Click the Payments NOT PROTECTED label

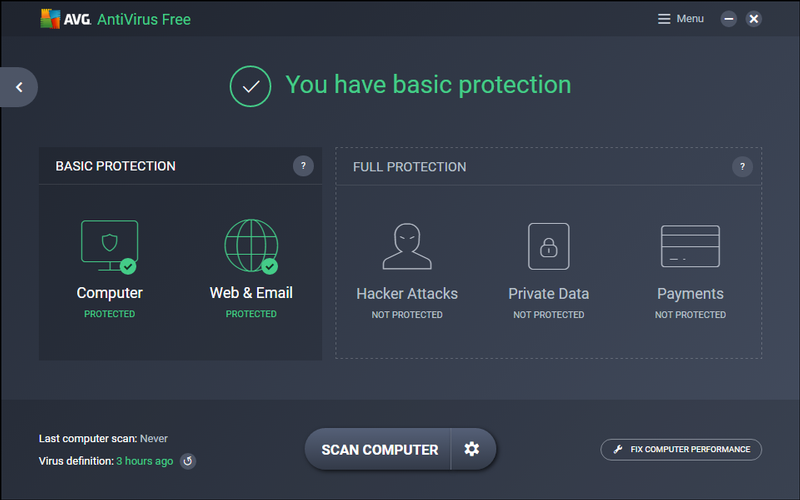coord(690,315)
